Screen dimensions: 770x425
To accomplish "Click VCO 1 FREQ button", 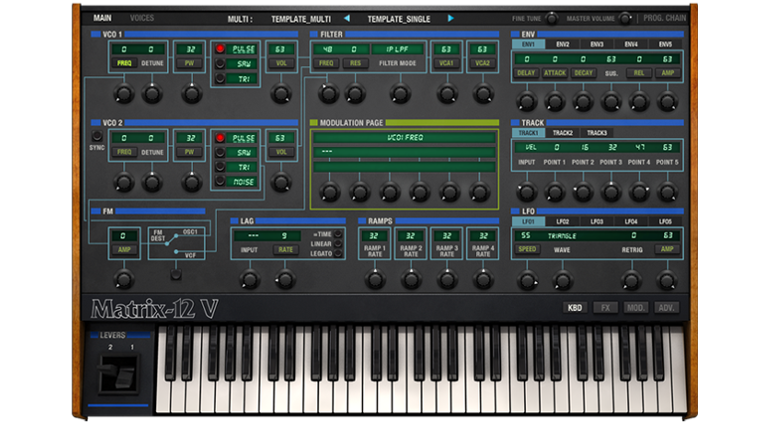I will (124, 63).
